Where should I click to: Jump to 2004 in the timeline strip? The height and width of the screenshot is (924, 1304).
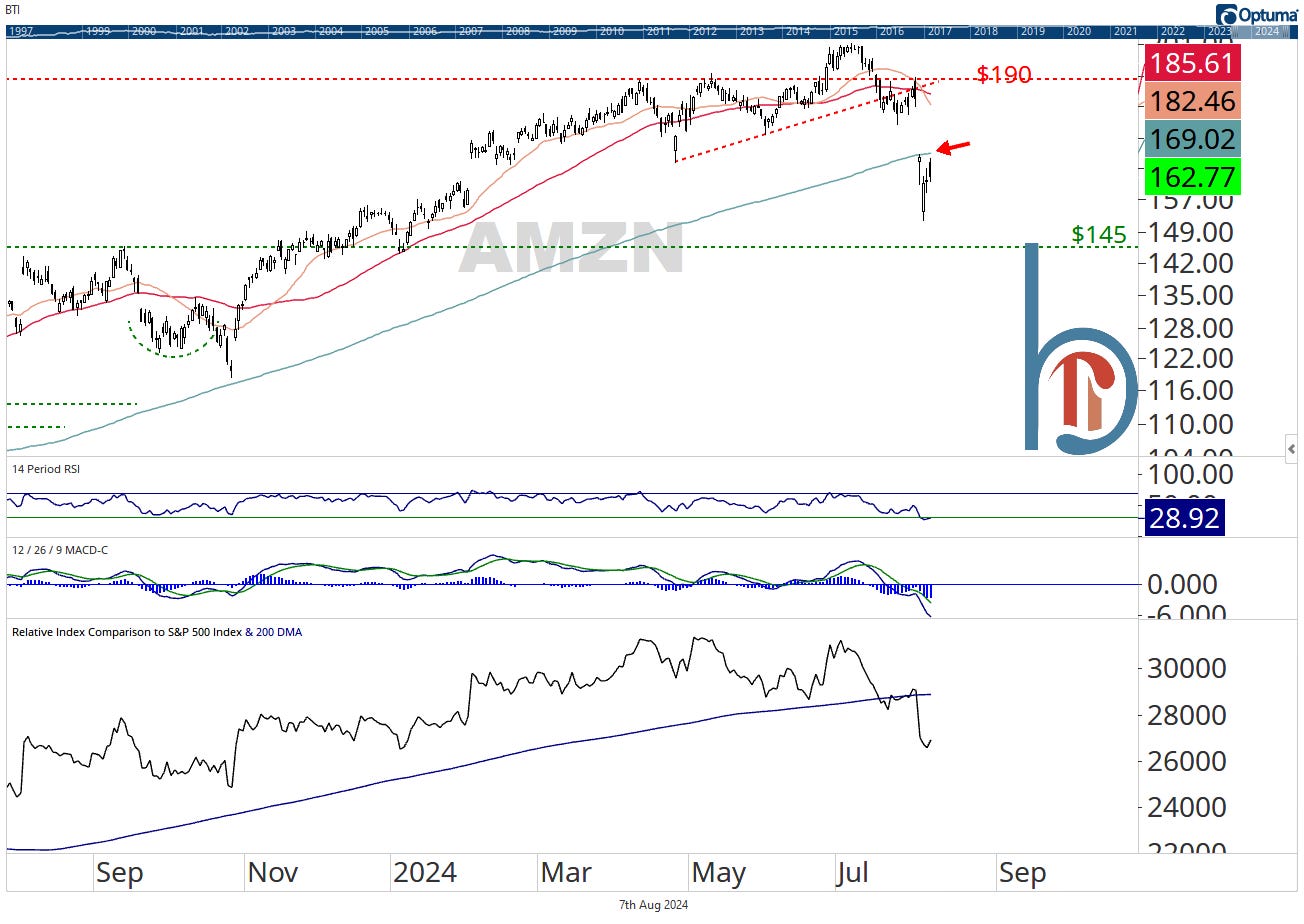[330, 31]
